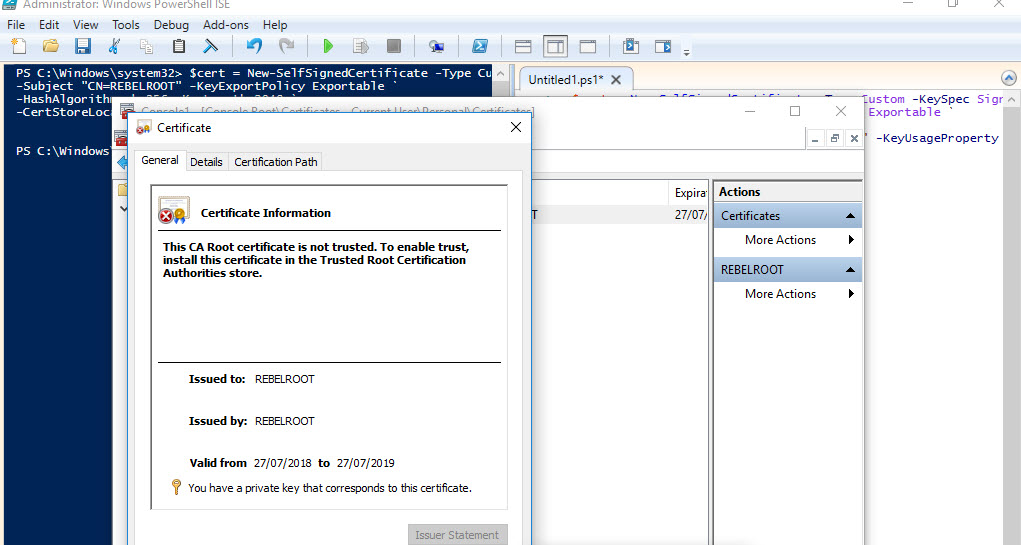Start PowerShell.exe console icon
This screenshot has width=1021, height=545.
480,46
